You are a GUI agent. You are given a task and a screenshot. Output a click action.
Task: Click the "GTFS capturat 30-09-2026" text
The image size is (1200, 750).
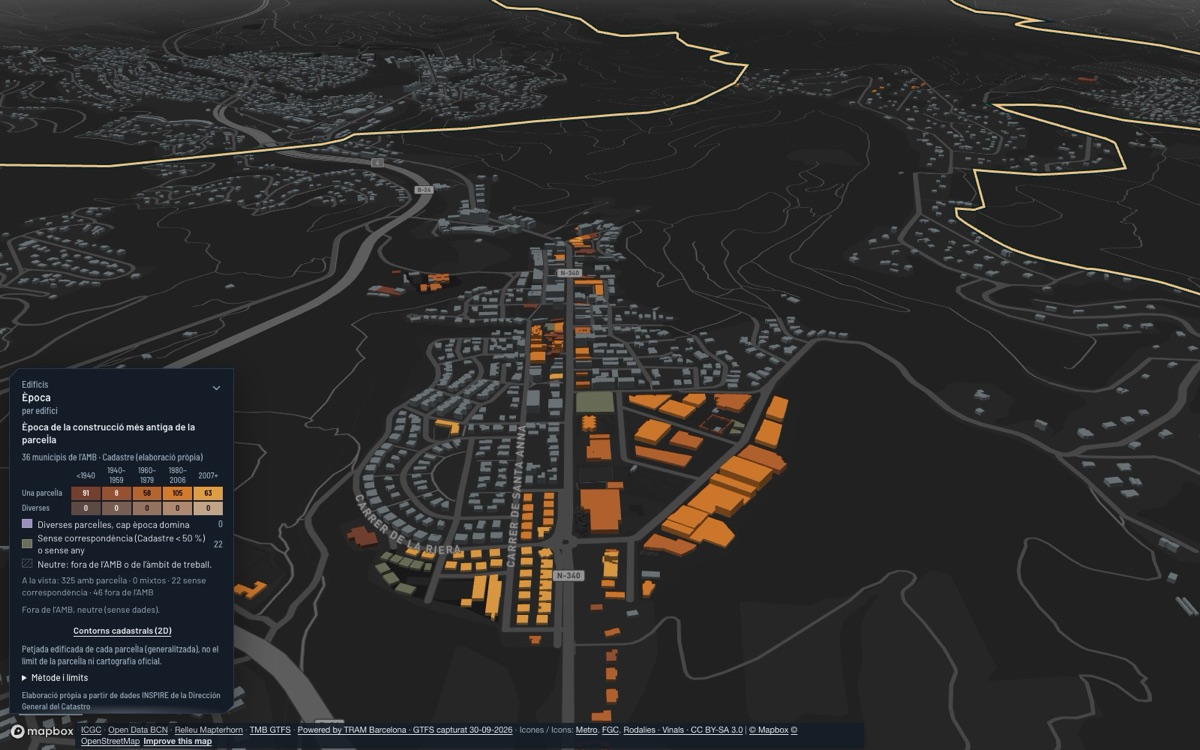(x=462, y=730)
